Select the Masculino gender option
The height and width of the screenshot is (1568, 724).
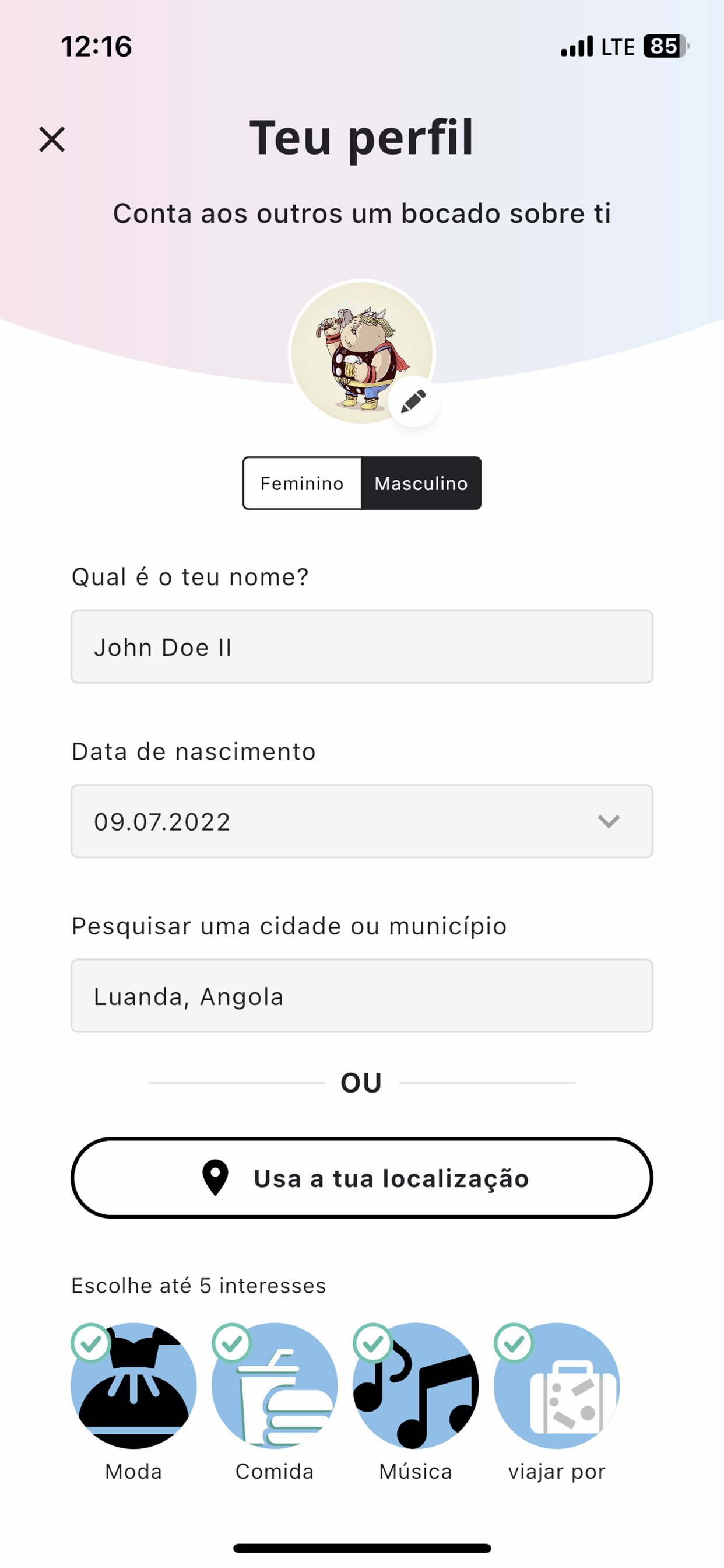421,484
